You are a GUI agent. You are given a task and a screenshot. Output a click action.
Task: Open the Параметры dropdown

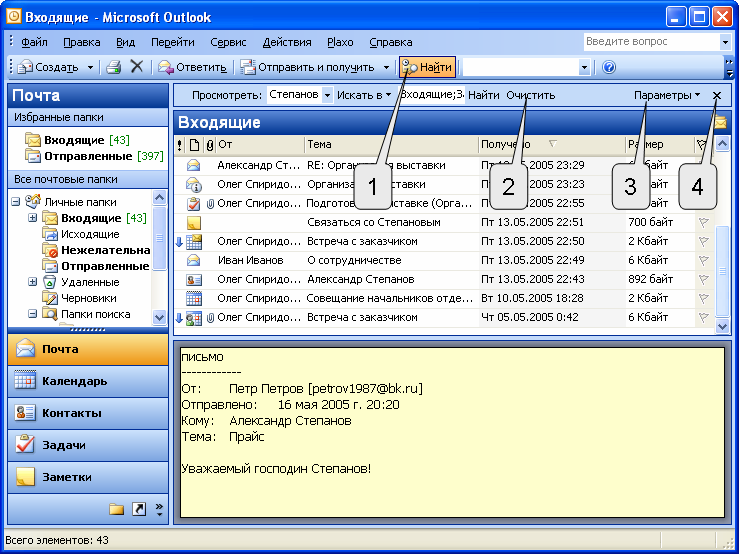coord(666,95)
